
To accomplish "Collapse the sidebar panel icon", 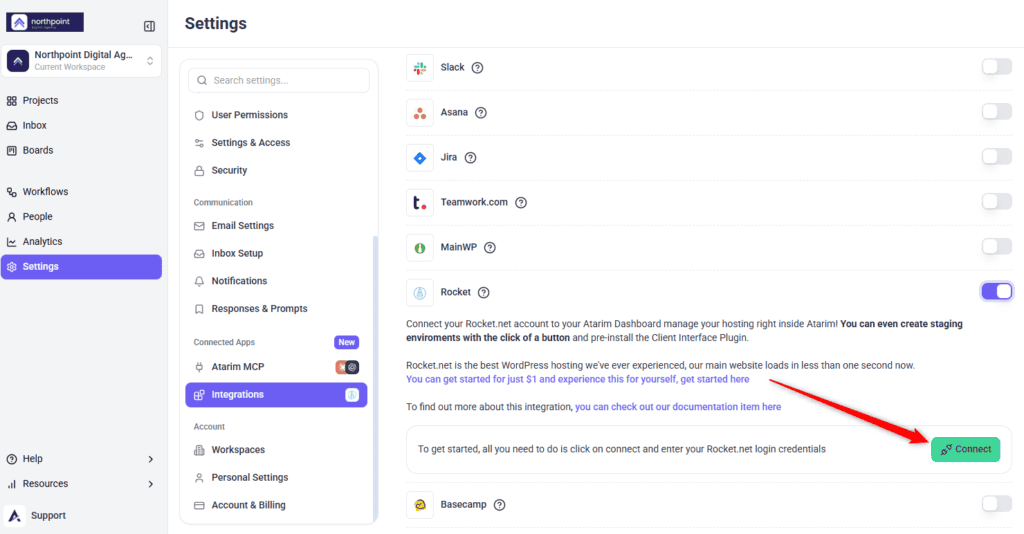I will click(150, 26).
